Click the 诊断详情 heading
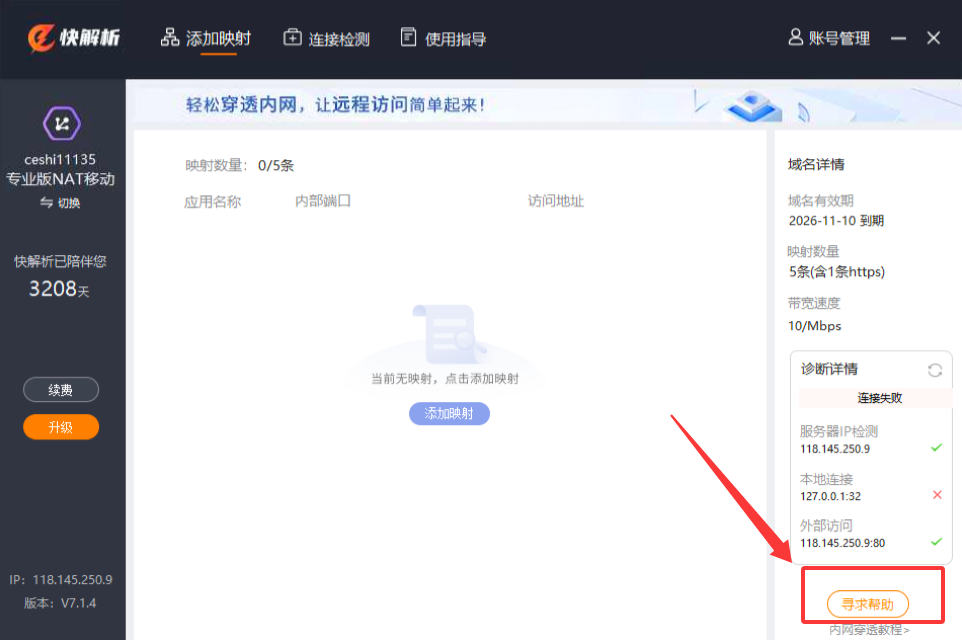 click(829, 369)
